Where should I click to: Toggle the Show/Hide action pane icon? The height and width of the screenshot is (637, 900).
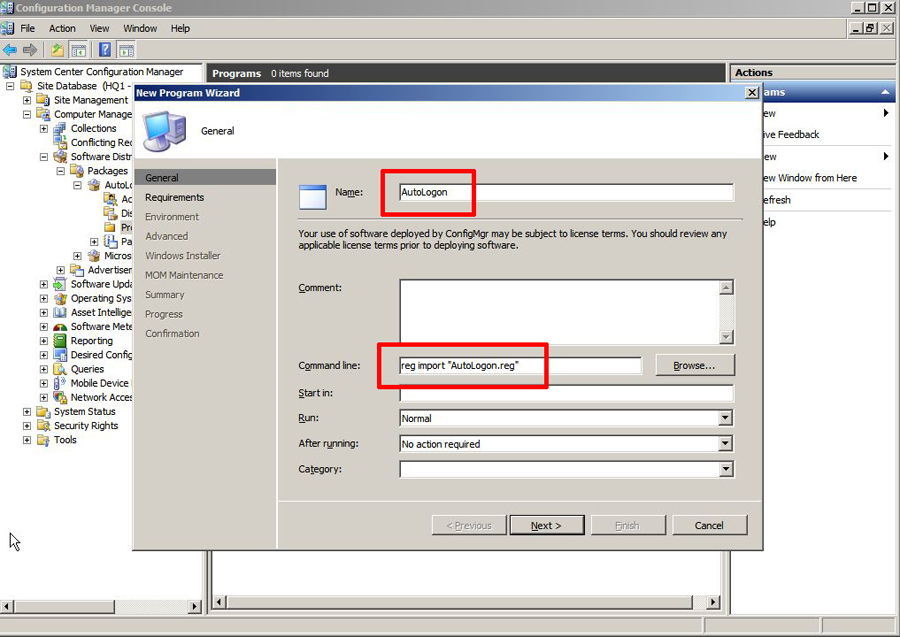click(x=126, y=50)
